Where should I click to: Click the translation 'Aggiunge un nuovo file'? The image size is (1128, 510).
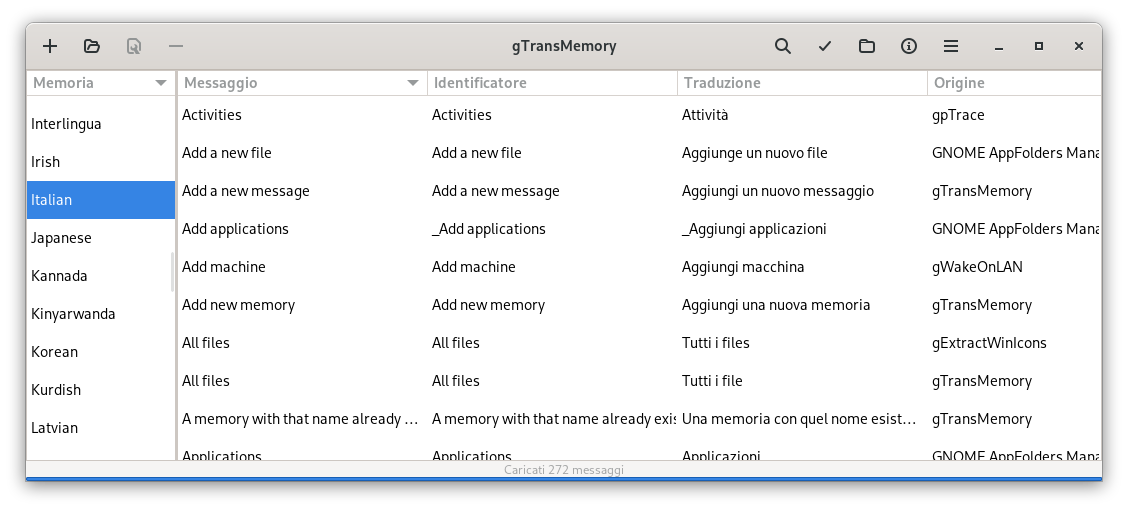pyautogui.click(x=755, y=153)
